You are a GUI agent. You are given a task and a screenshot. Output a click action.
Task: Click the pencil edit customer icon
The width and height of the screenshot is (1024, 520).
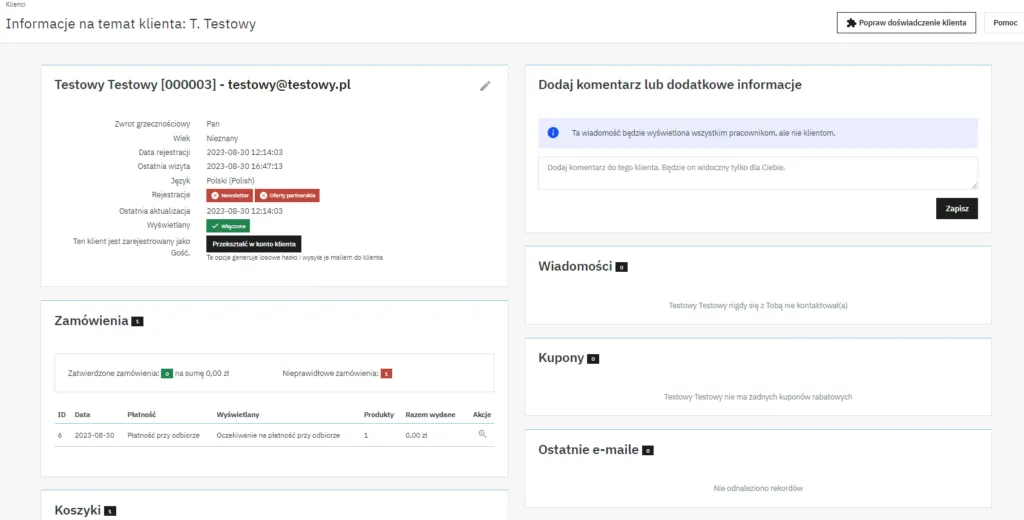(x=485, y=86)
